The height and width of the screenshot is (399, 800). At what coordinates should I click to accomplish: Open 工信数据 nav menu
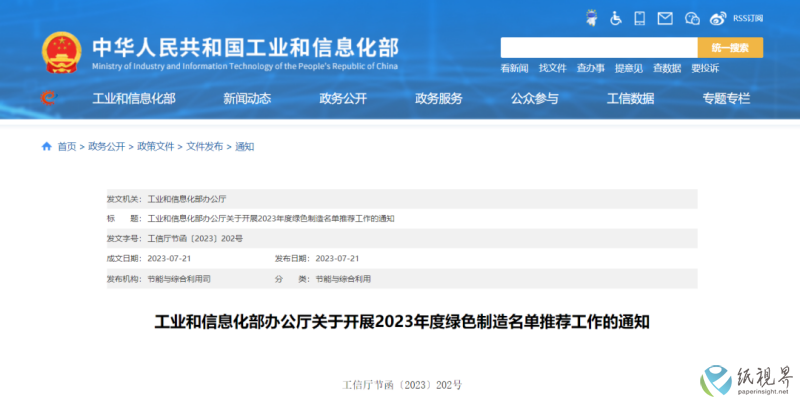pyautogui.click(x=630, y=98)
